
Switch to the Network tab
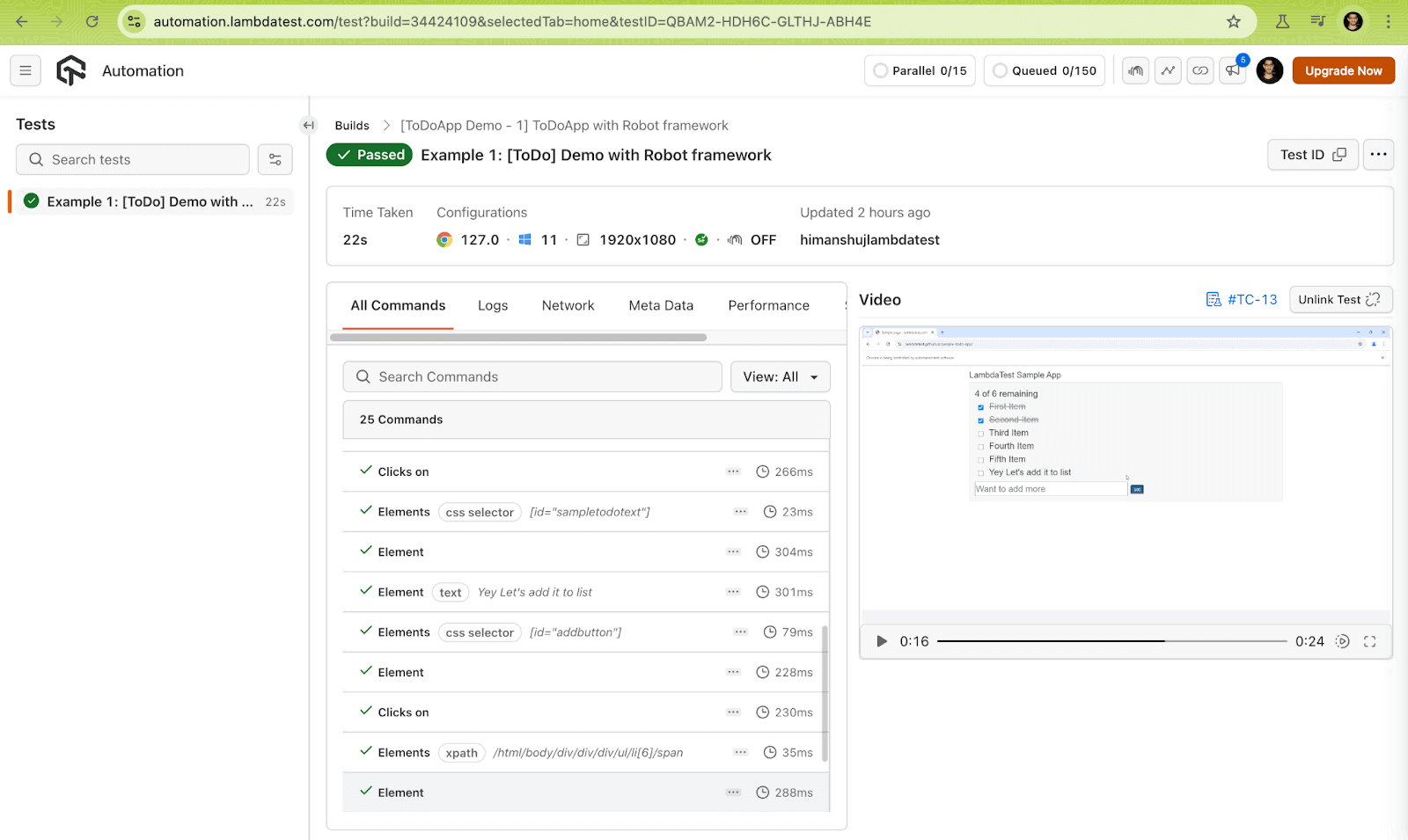coord(568,305)
